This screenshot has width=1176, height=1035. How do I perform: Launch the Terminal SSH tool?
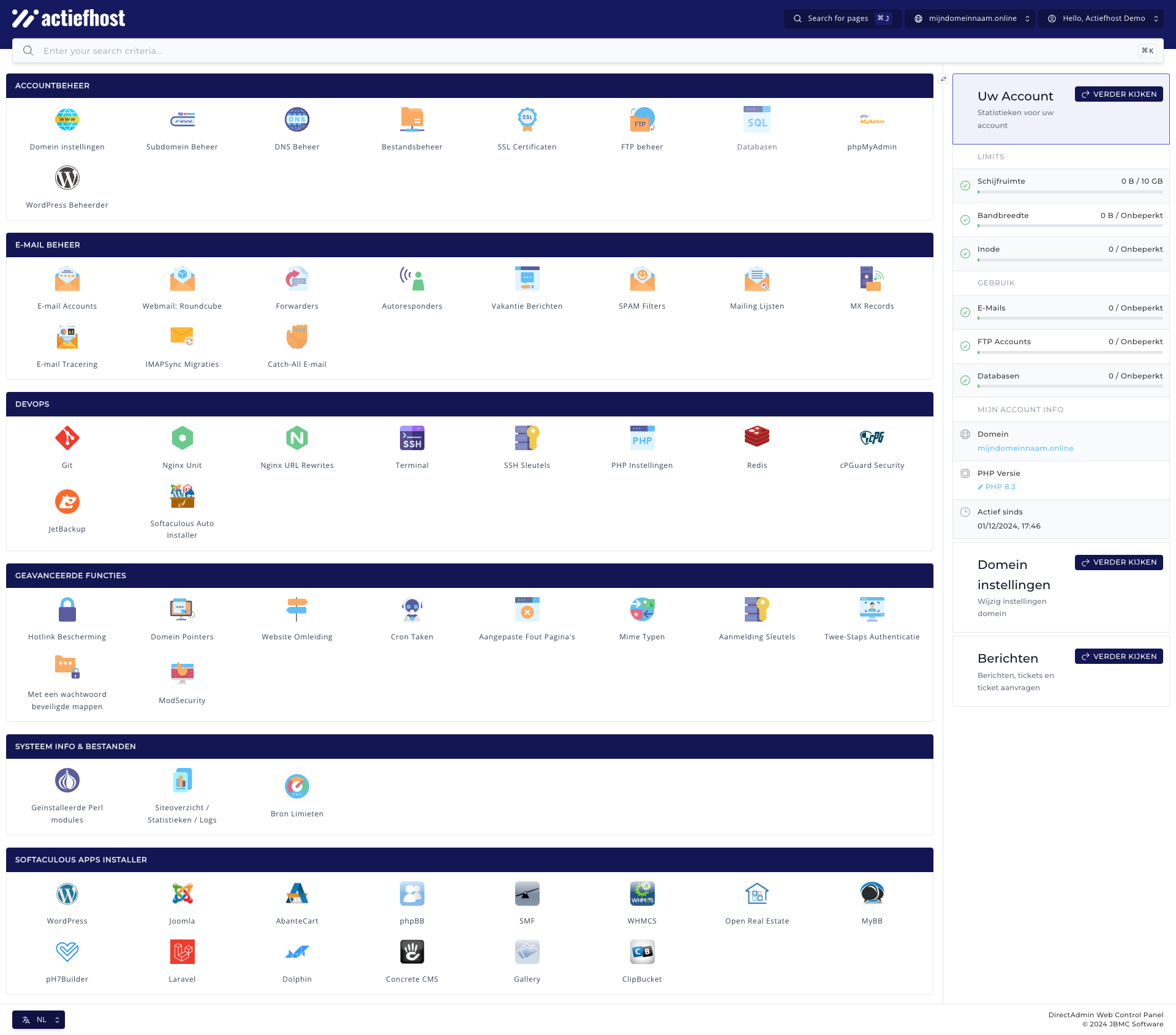point(412,438)
